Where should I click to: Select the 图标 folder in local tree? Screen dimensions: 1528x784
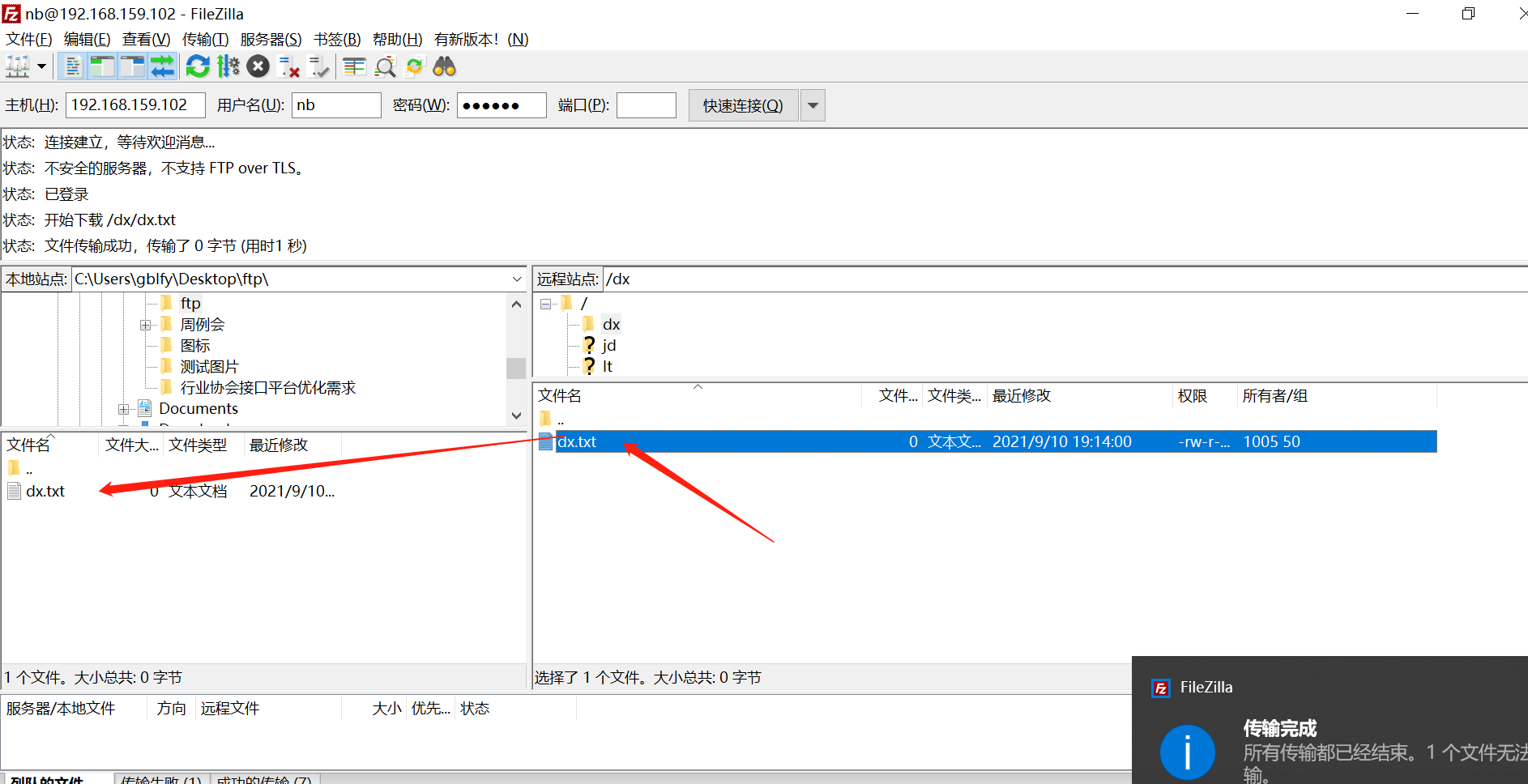pos(194,346)
